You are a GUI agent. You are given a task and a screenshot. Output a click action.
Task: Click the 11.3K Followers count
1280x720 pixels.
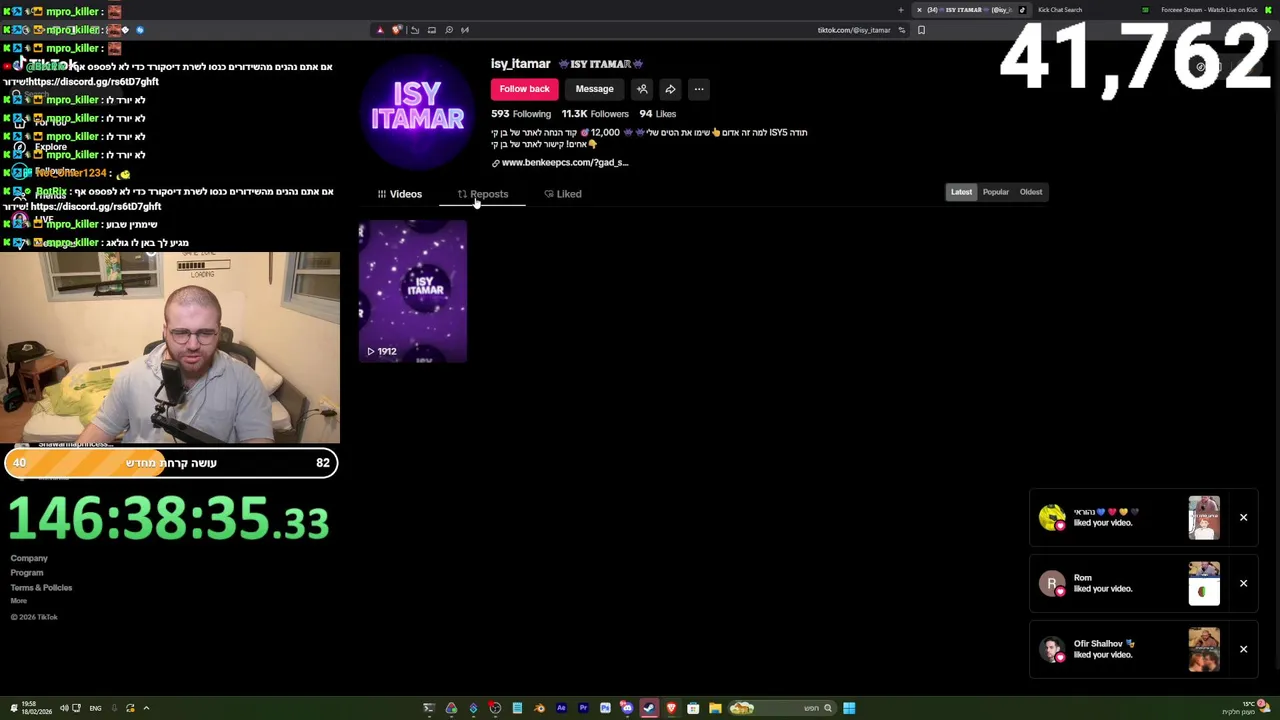595,114
